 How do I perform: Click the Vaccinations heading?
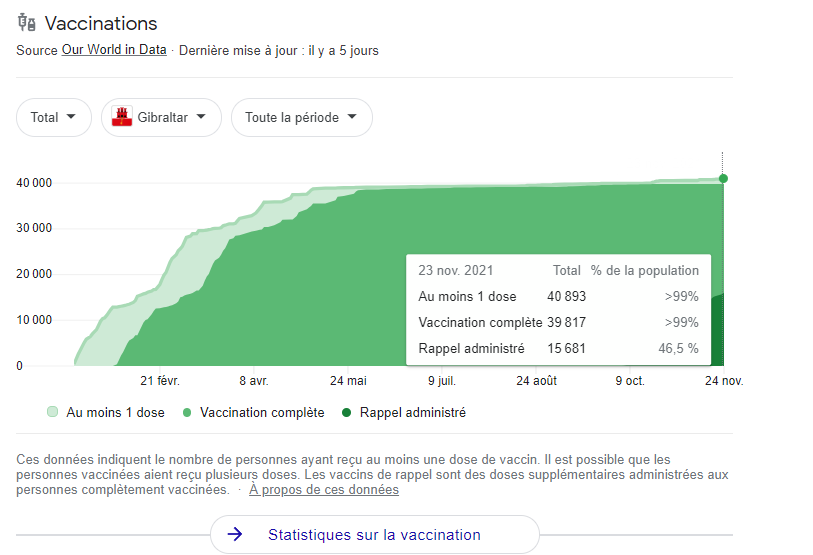click(x=101, y=23)
